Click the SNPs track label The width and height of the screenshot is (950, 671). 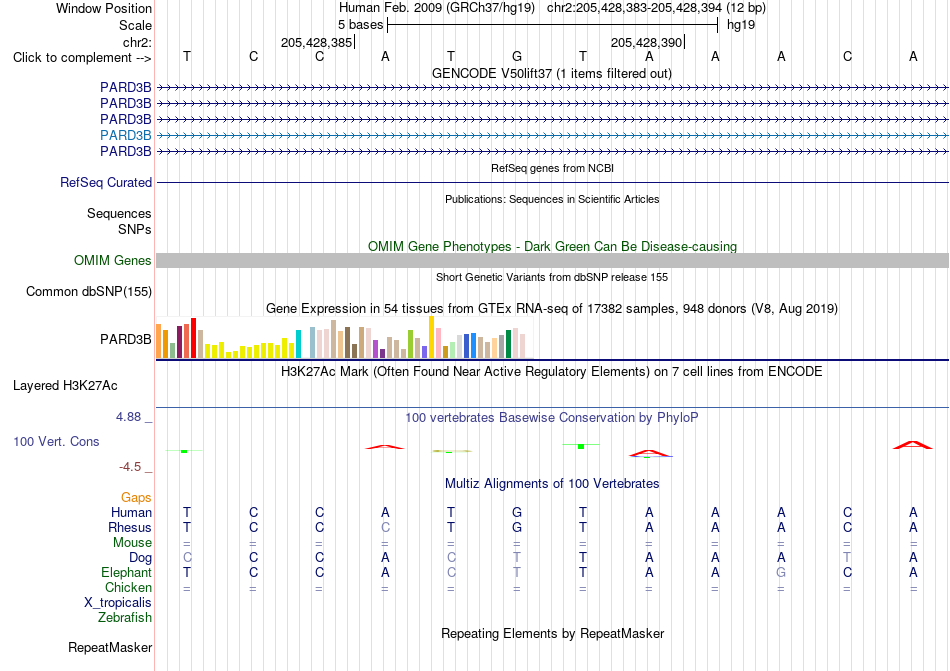click(135, 230)
